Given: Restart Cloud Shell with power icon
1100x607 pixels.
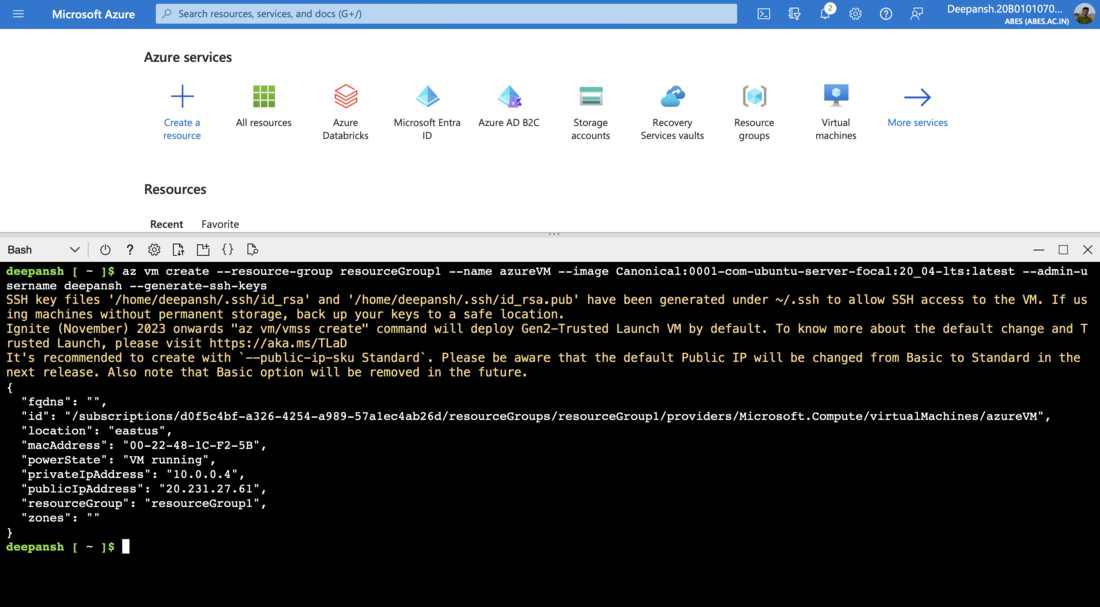Looking at the screenshot, I should click(105, 250).
